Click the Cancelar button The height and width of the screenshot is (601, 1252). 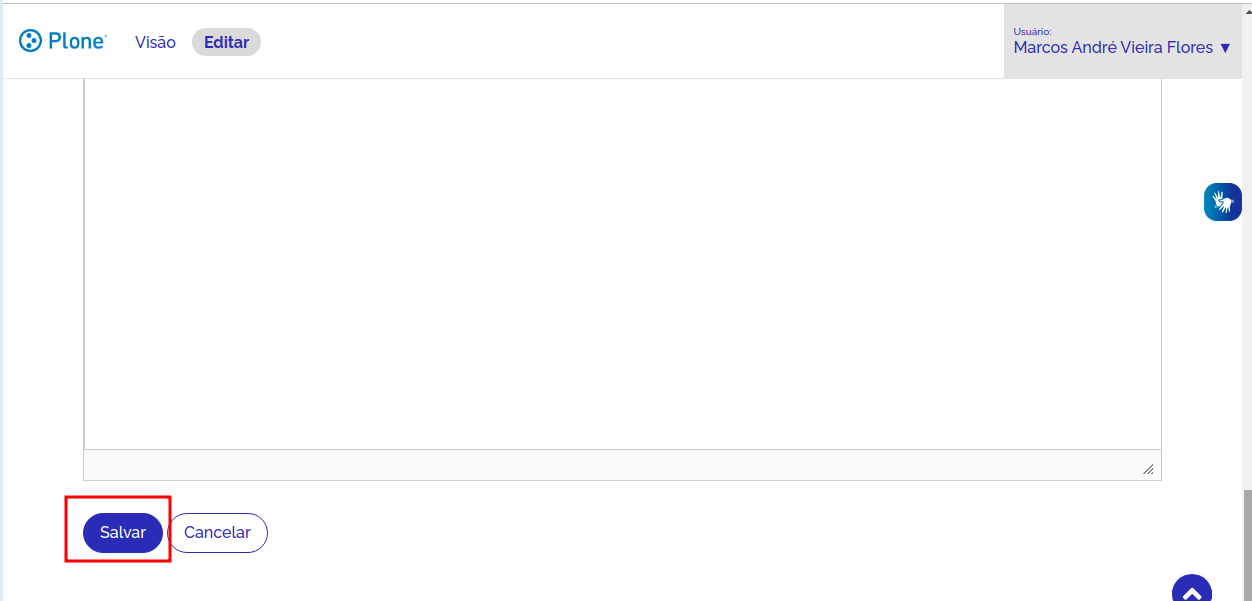click(x=217, y=533)
